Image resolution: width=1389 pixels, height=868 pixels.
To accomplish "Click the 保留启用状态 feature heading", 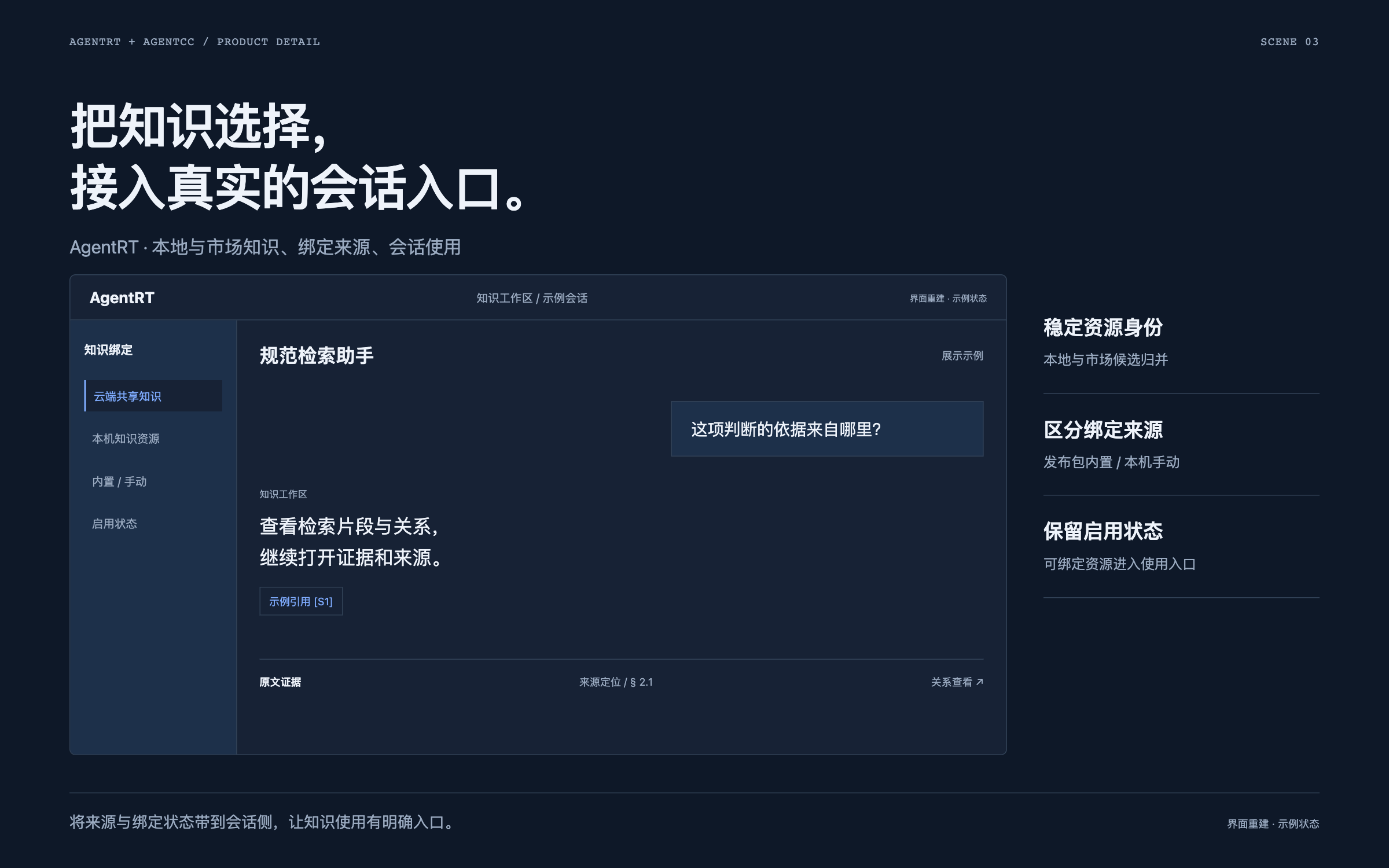I will coord(1103,531).
